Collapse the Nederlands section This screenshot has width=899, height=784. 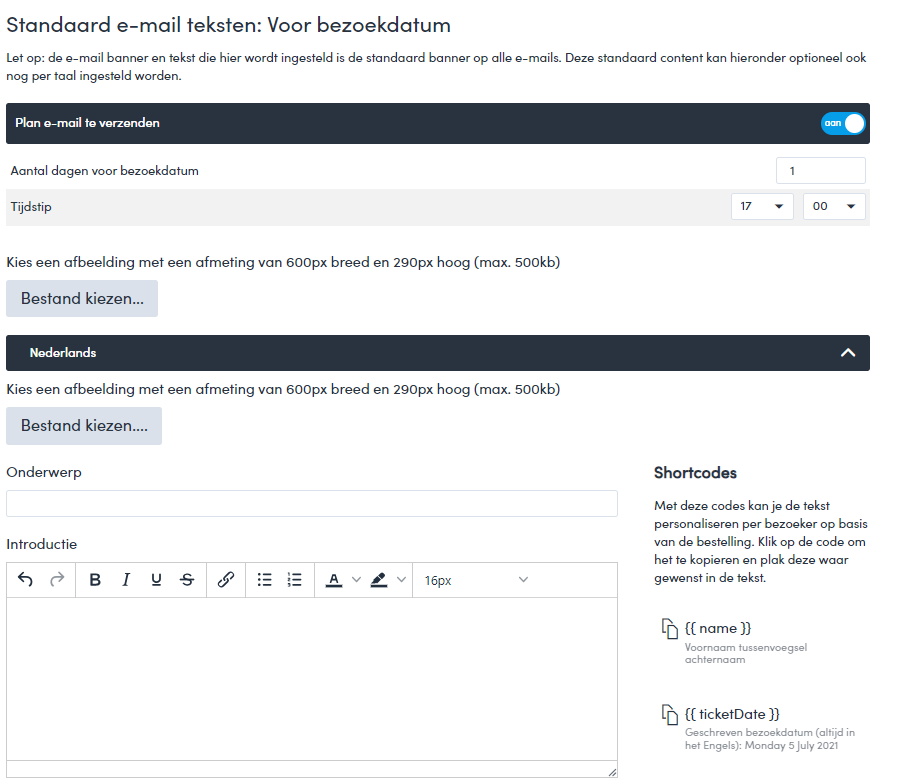[848, 353]
